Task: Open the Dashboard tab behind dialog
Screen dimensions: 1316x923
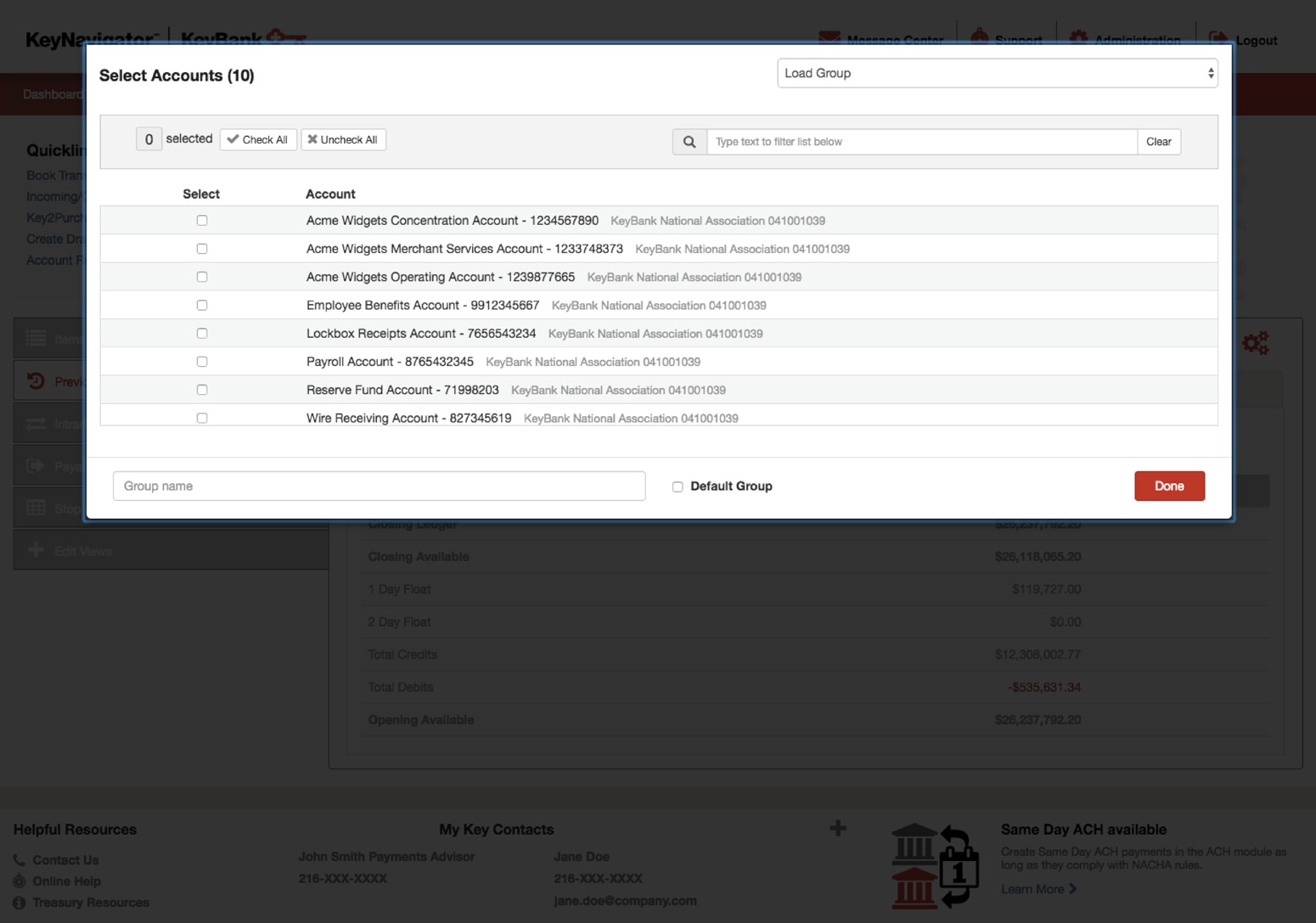Action: point(53,94)
